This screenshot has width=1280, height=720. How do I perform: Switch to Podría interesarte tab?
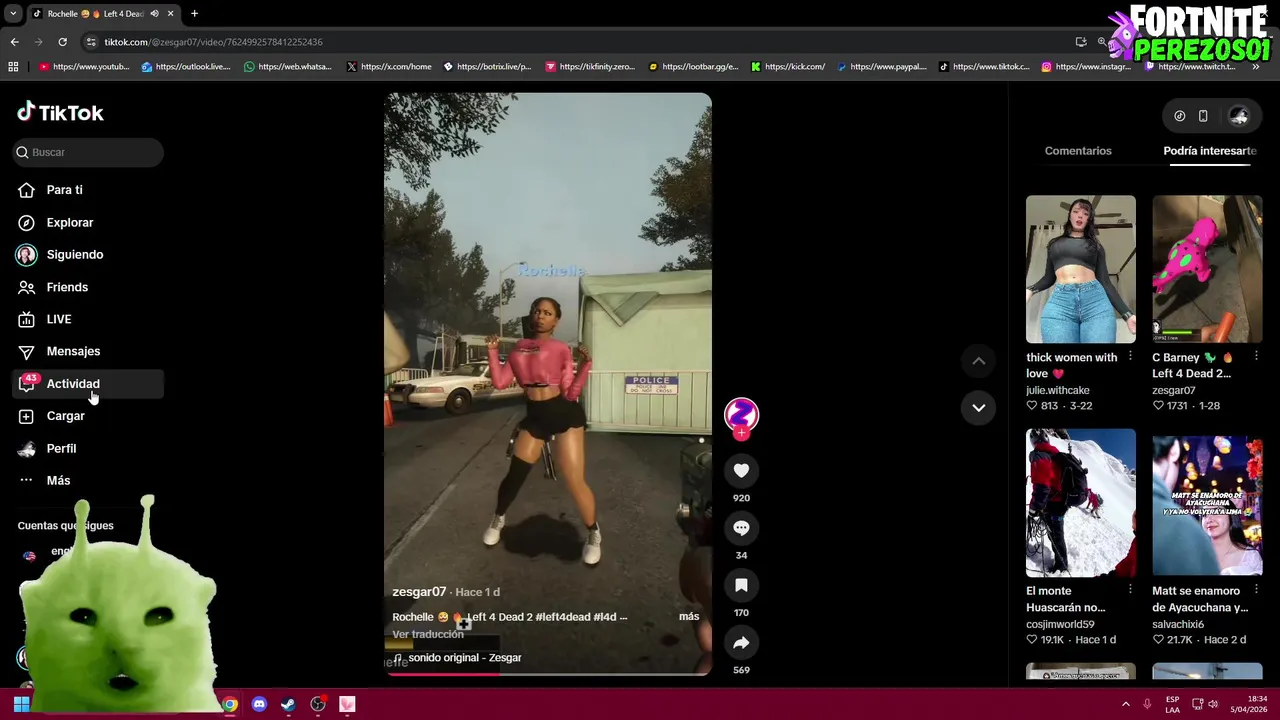point(1210,151)
